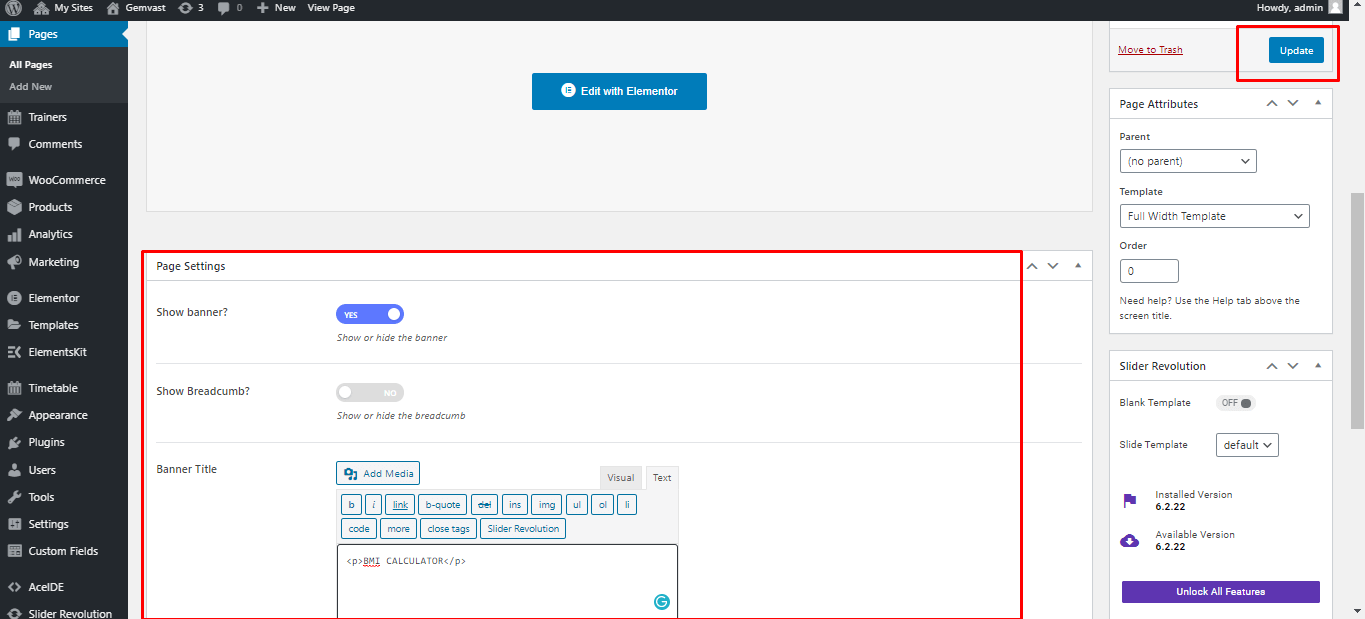Image resolution: width=1365 pixels, height=619 pixels.
Task: Open My Sites in admin bar
Action: [64, 7]
